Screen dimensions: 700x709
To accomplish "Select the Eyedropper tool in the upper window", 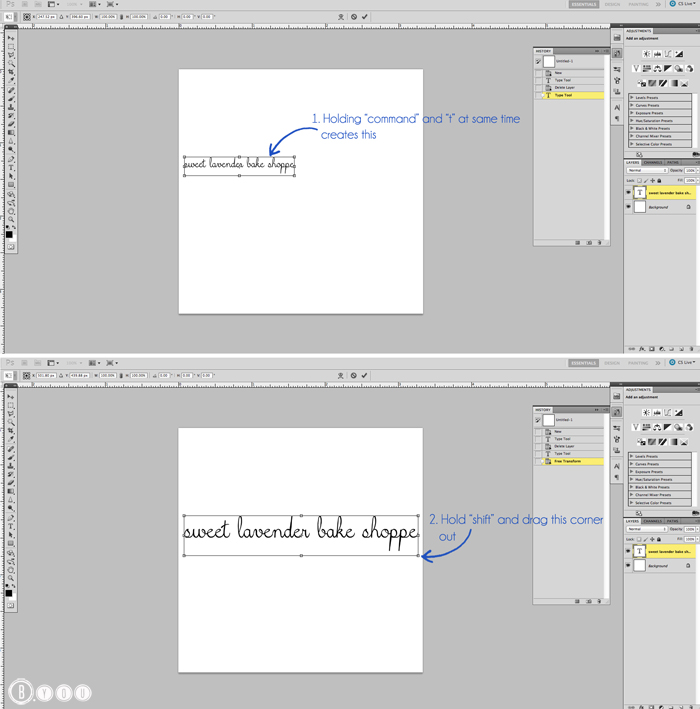I will 11,80.
